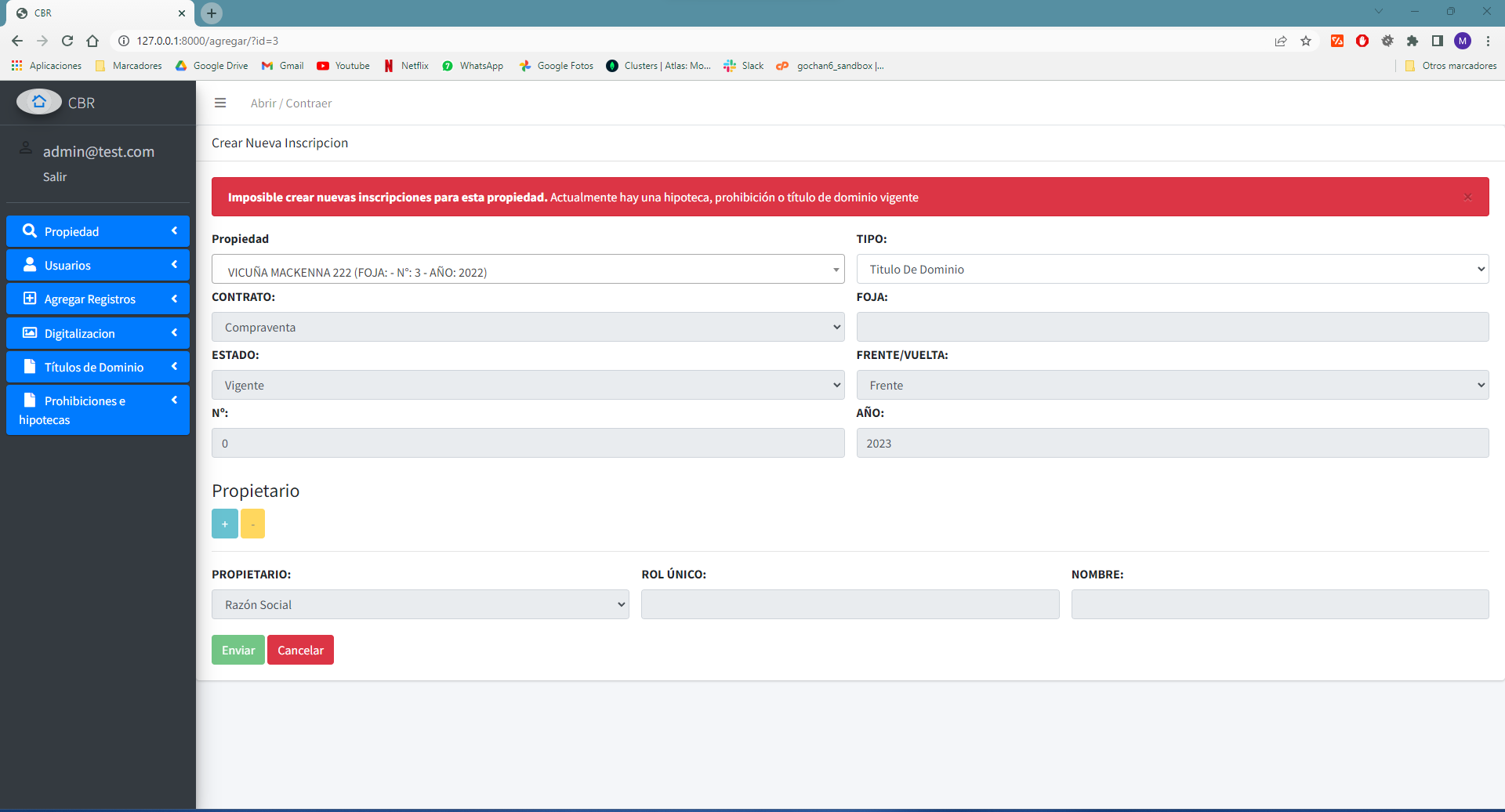
Task: Bookmark this page with star icon
Action: tap(1306, 41)
